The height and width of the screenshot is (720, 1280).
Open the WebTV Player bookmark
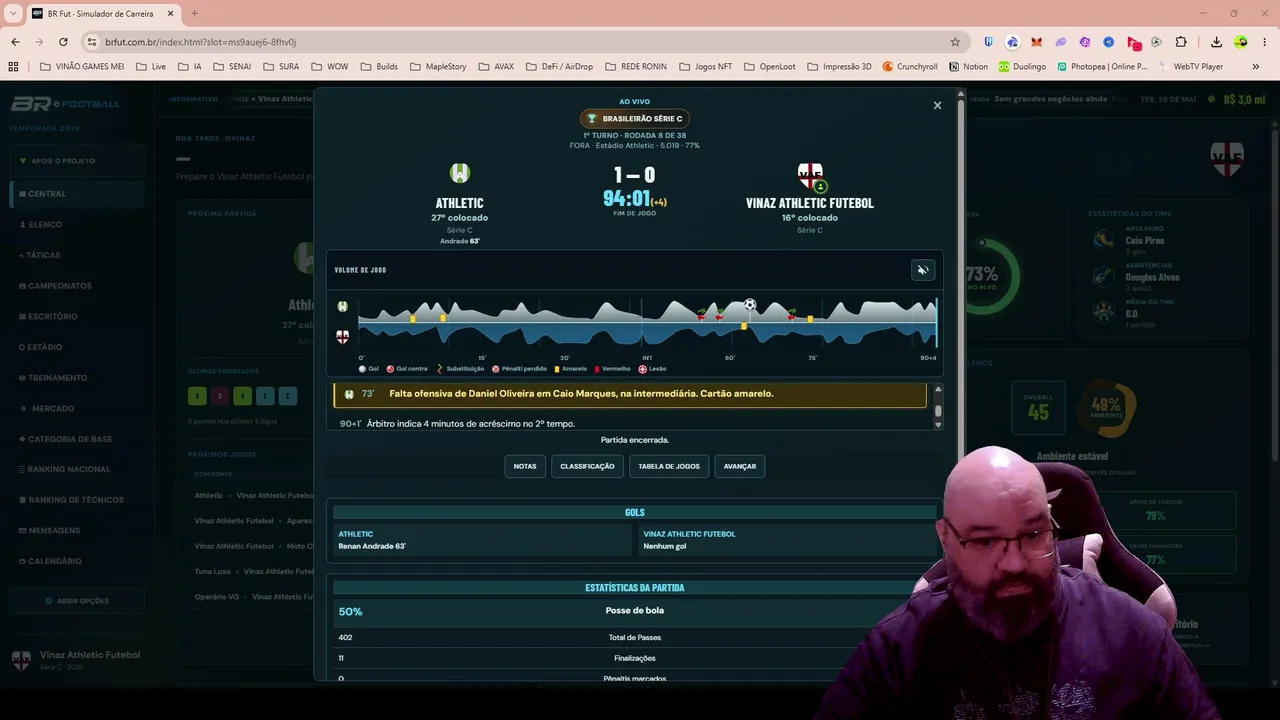[1191, 67]
